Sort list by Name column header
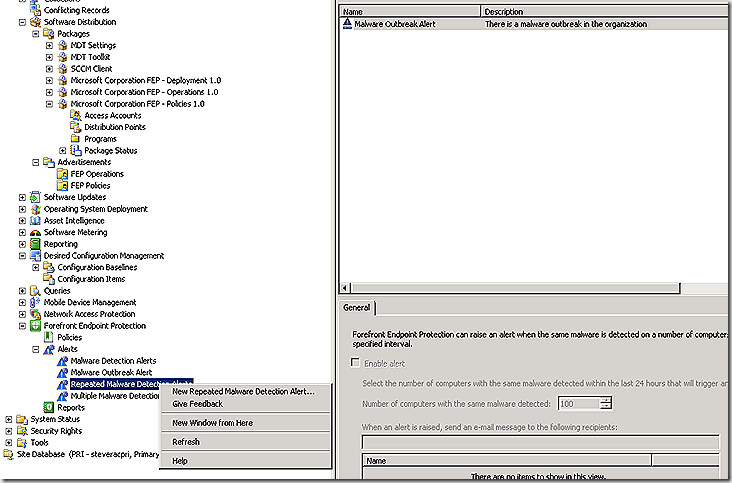732x483 pixels. click(410, 11)
